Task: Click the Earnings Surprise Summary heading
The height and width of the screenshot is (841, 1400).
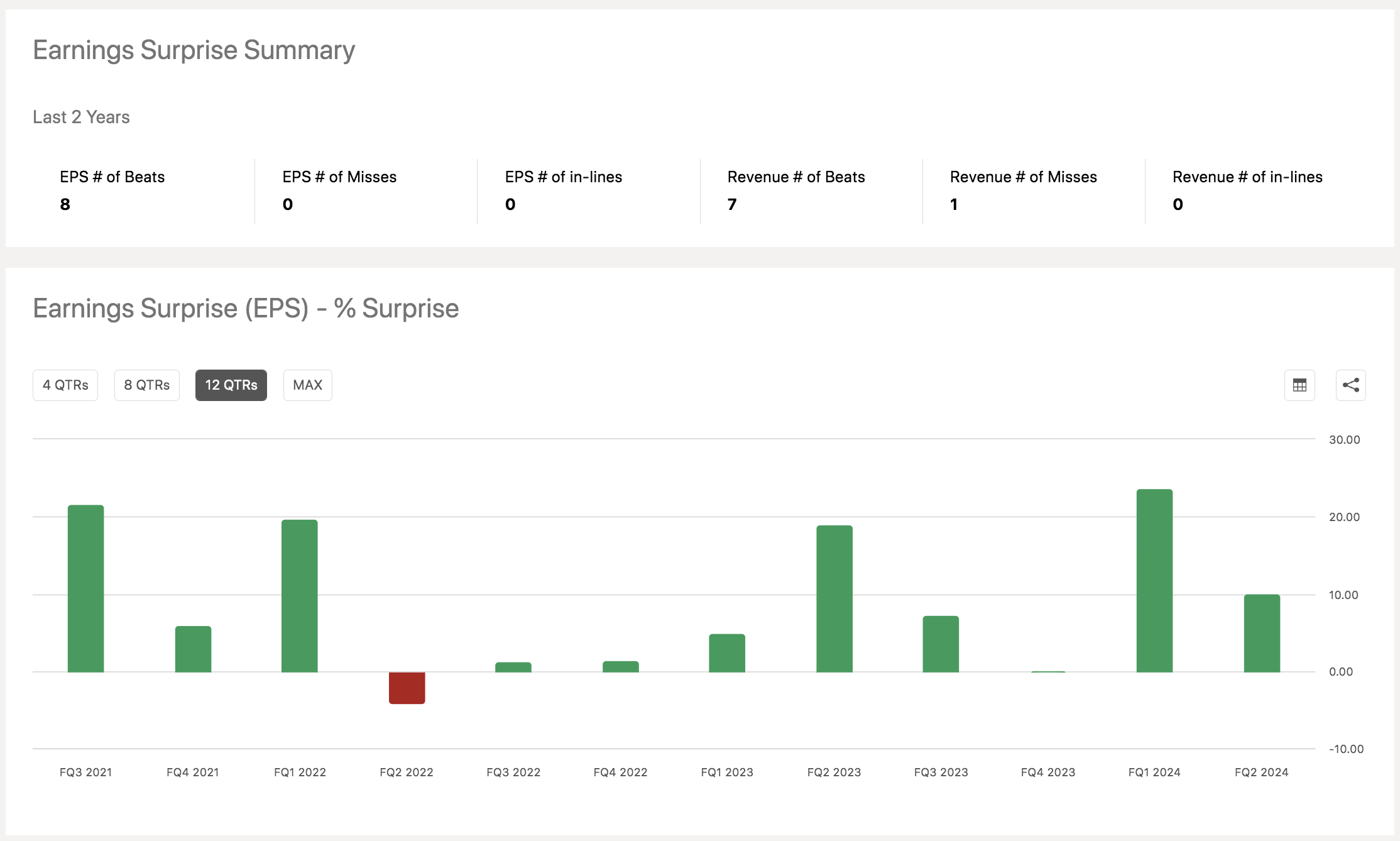Action: 194,50
